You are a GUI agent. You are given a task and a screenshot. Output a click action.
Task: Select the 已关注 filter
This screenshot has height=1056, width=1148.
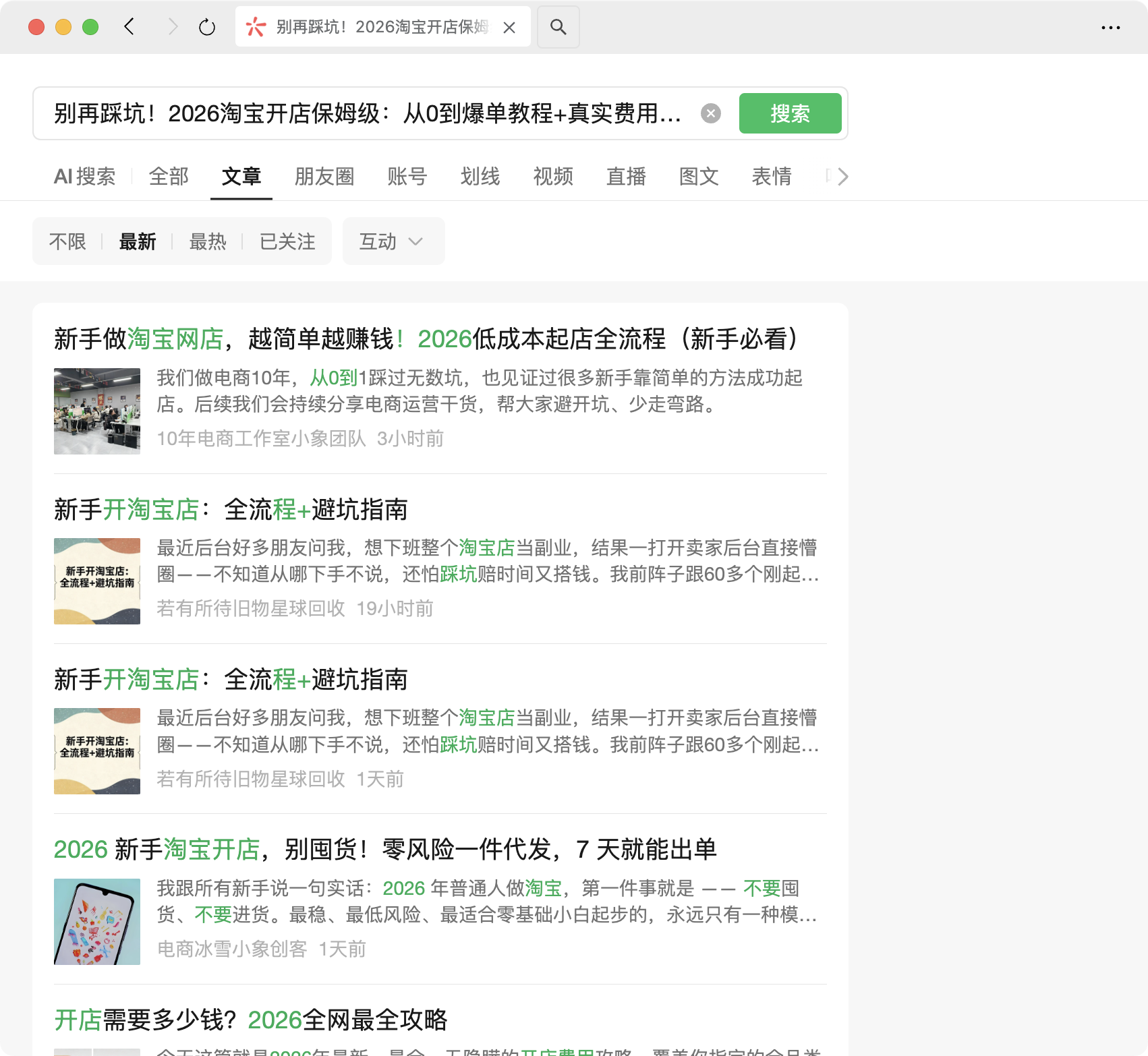pyautogui.click(x=287, y=241)
